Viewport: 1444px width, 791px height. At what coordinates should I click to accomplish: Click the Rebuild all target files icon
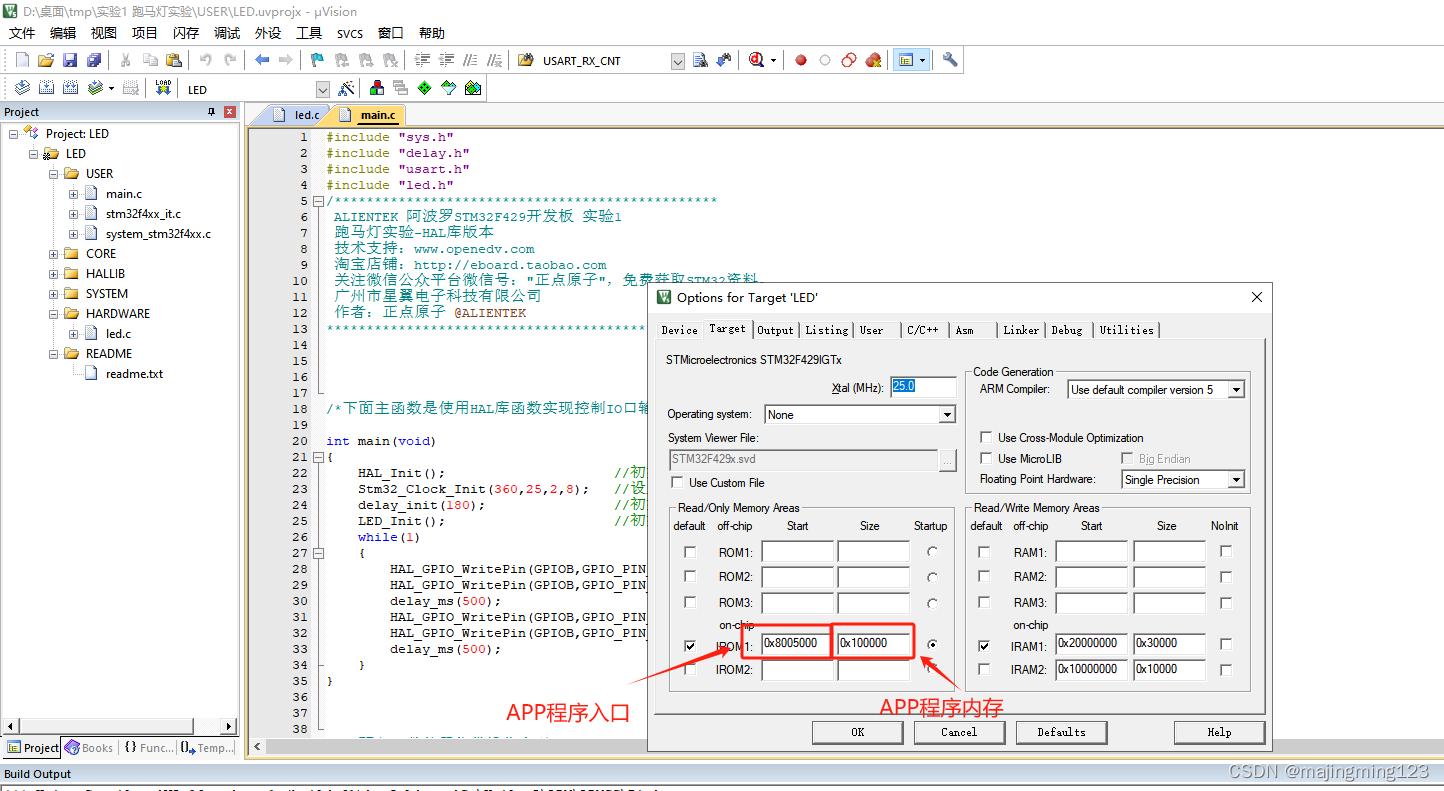coord(70,87)
